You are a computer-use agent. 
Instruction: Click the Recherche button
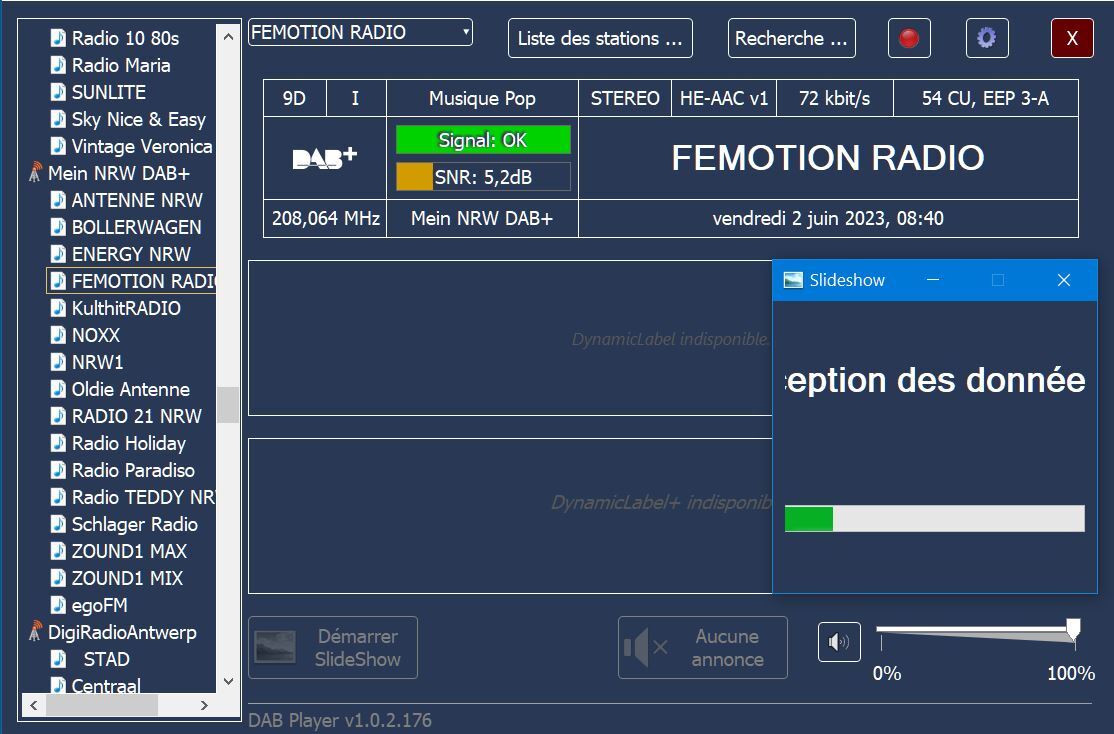tap(791, 38)
